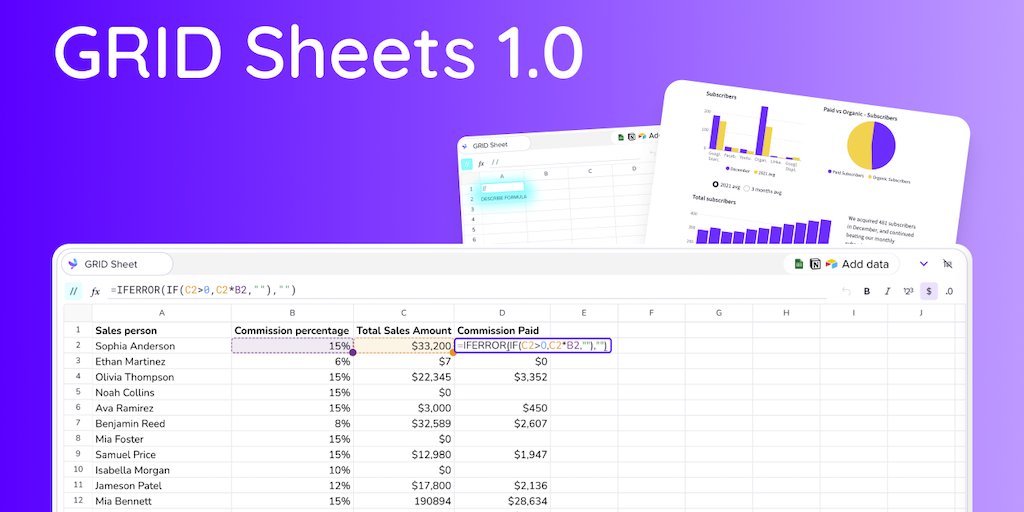Toggle the crossed-out gridlines icon
Viewport: 1024px width, 512px height.
(948, 264)
